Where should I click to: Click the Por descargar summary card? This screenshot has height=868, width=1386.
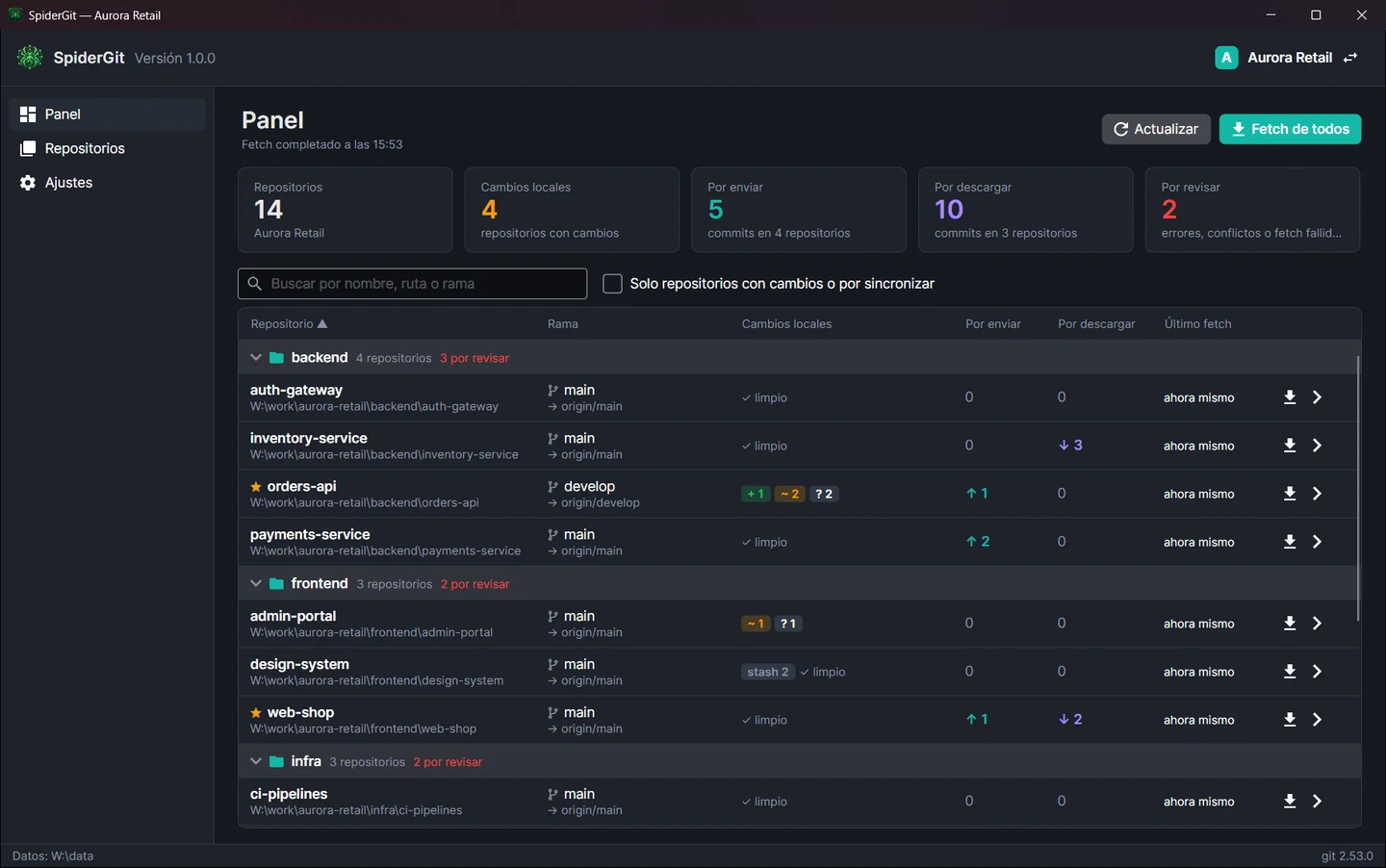coord(1025,210)
